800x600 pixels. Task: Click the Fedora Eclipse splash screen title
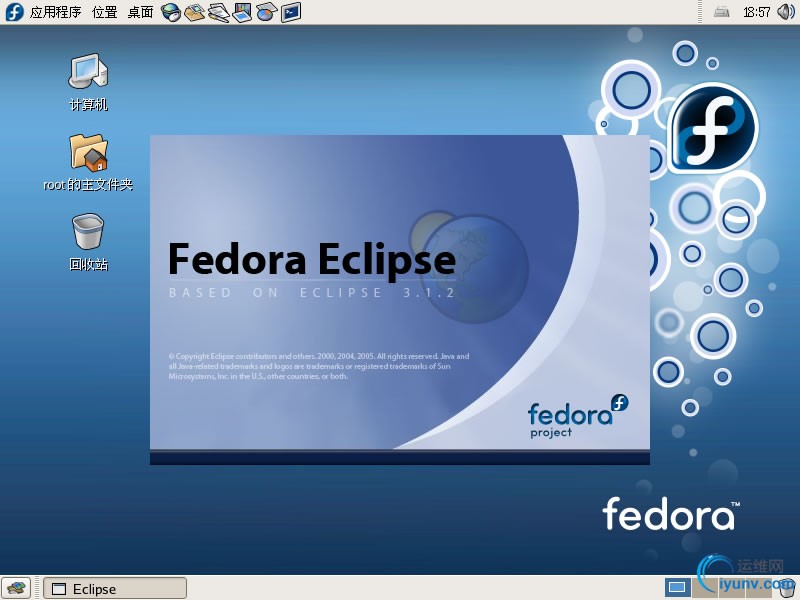(312, 260)
